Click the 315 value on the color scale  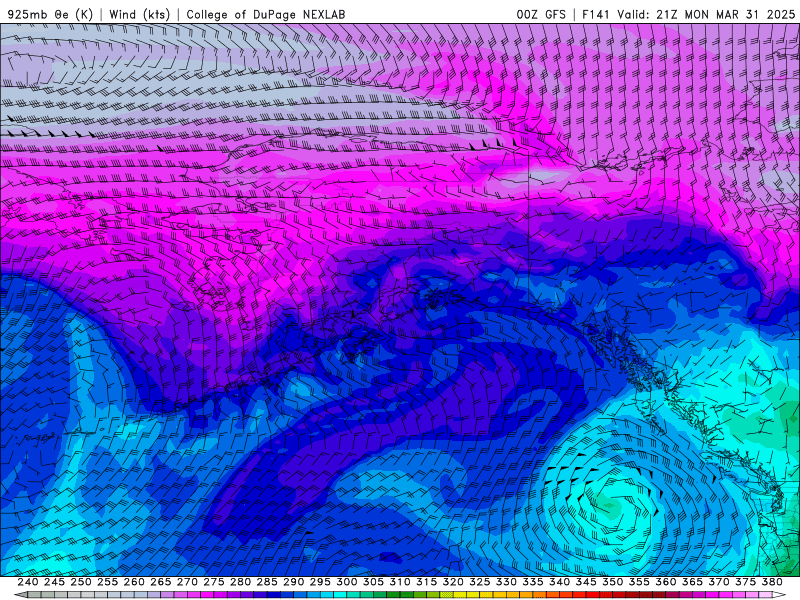pos(427,582)
